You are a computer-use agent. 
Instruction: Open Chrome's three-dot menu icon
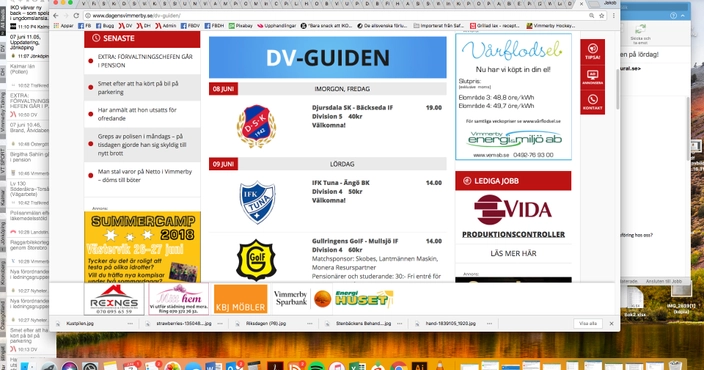point(613,16)
